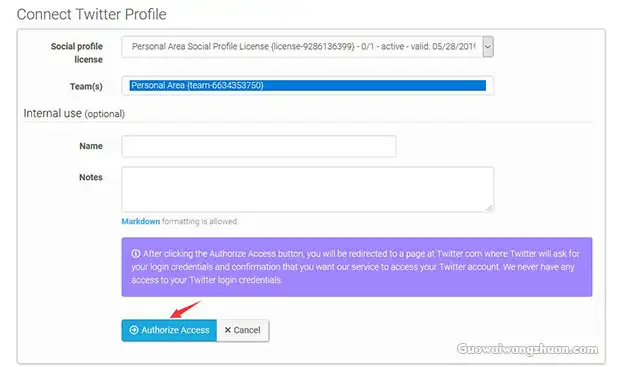
Task: Click the info icon in purple notice
Action: click(136, 253)
